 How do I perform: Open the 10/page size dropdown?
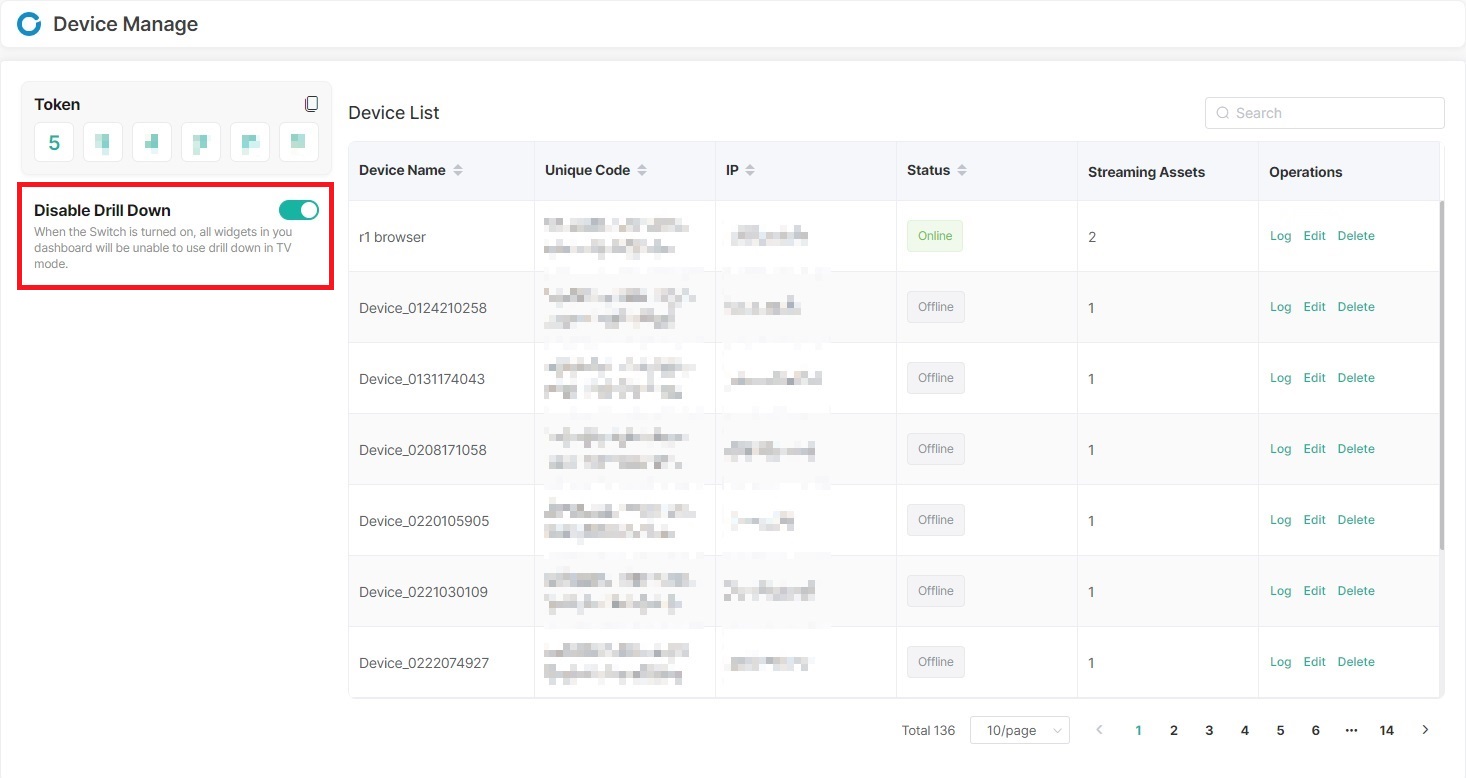click(1019, 730)
